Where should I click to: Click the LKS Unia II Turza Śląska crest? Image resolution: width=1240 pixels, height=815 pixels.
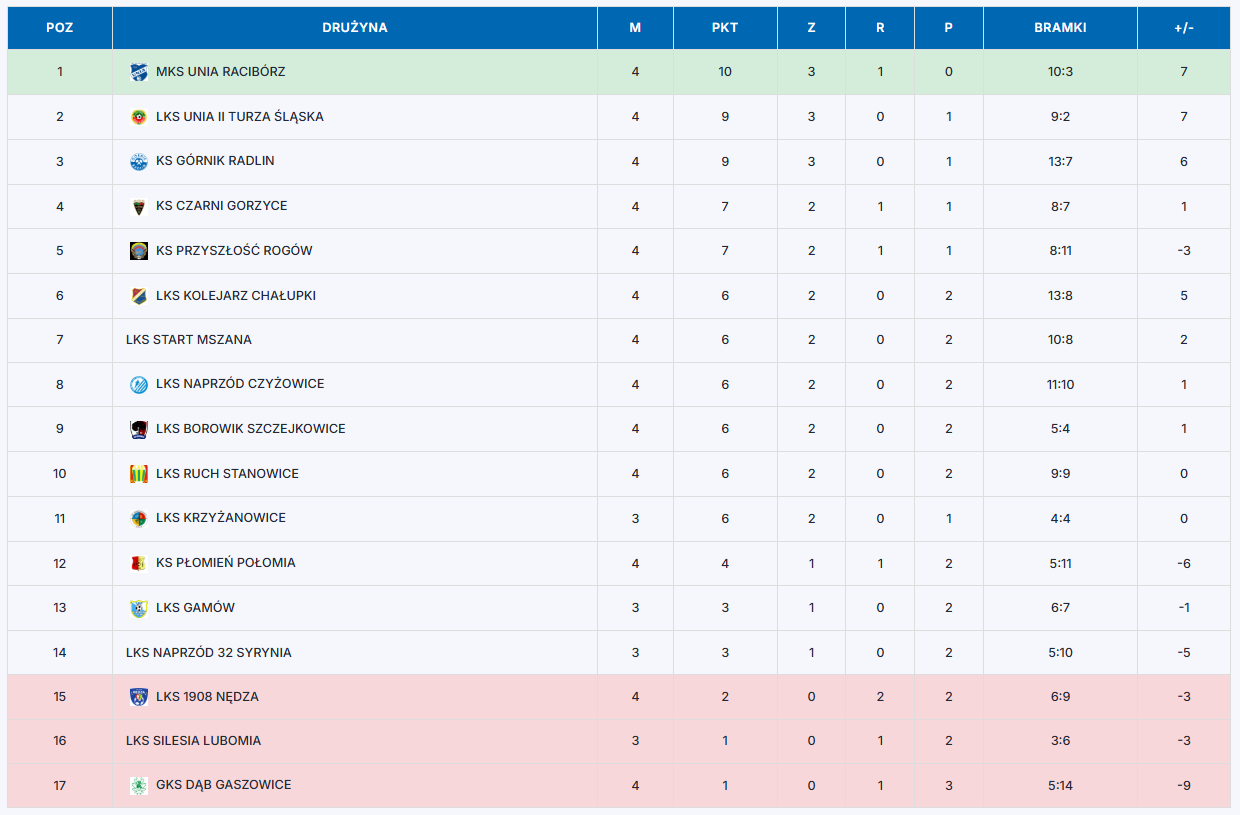click(139, 117)
